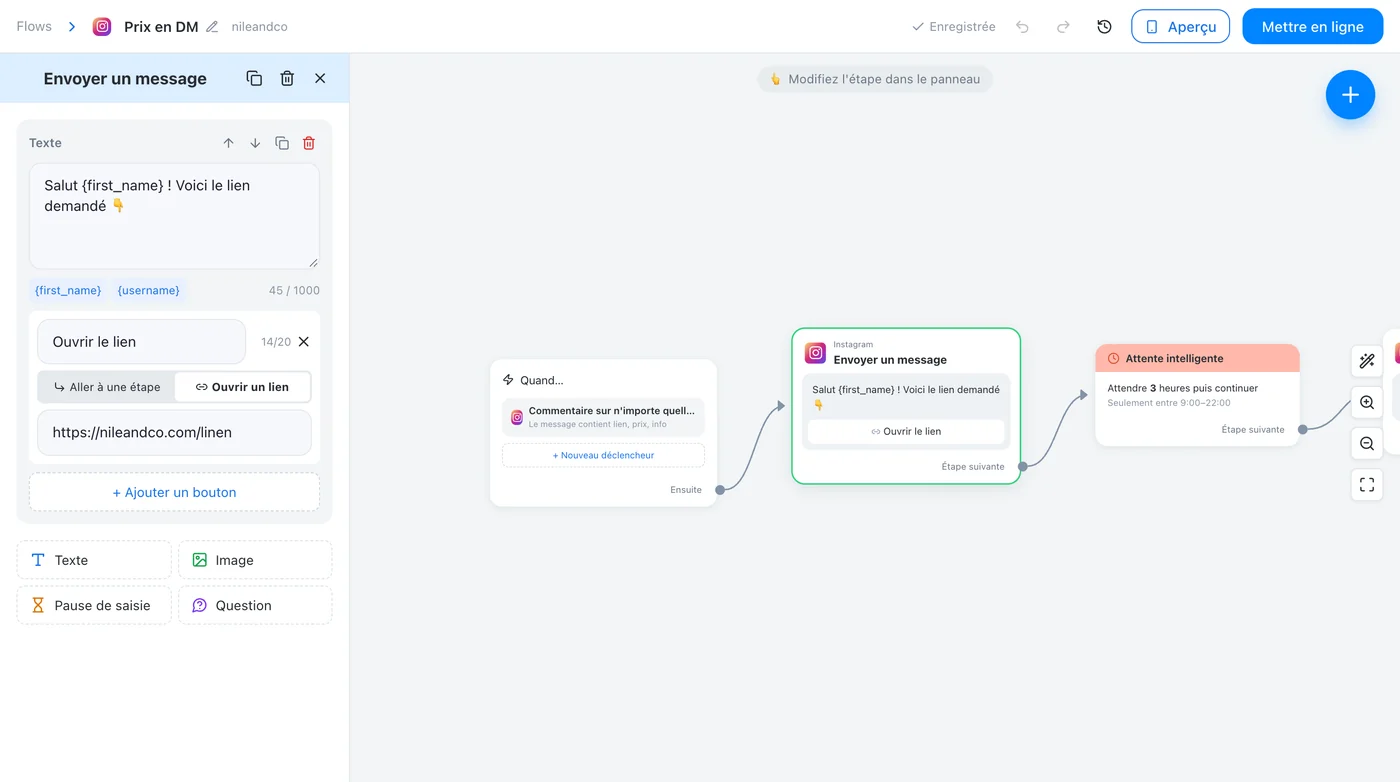This screenshot has width=1400, height=782.
Task: Delete step using panel header trash icon
Action: point(287,78)
